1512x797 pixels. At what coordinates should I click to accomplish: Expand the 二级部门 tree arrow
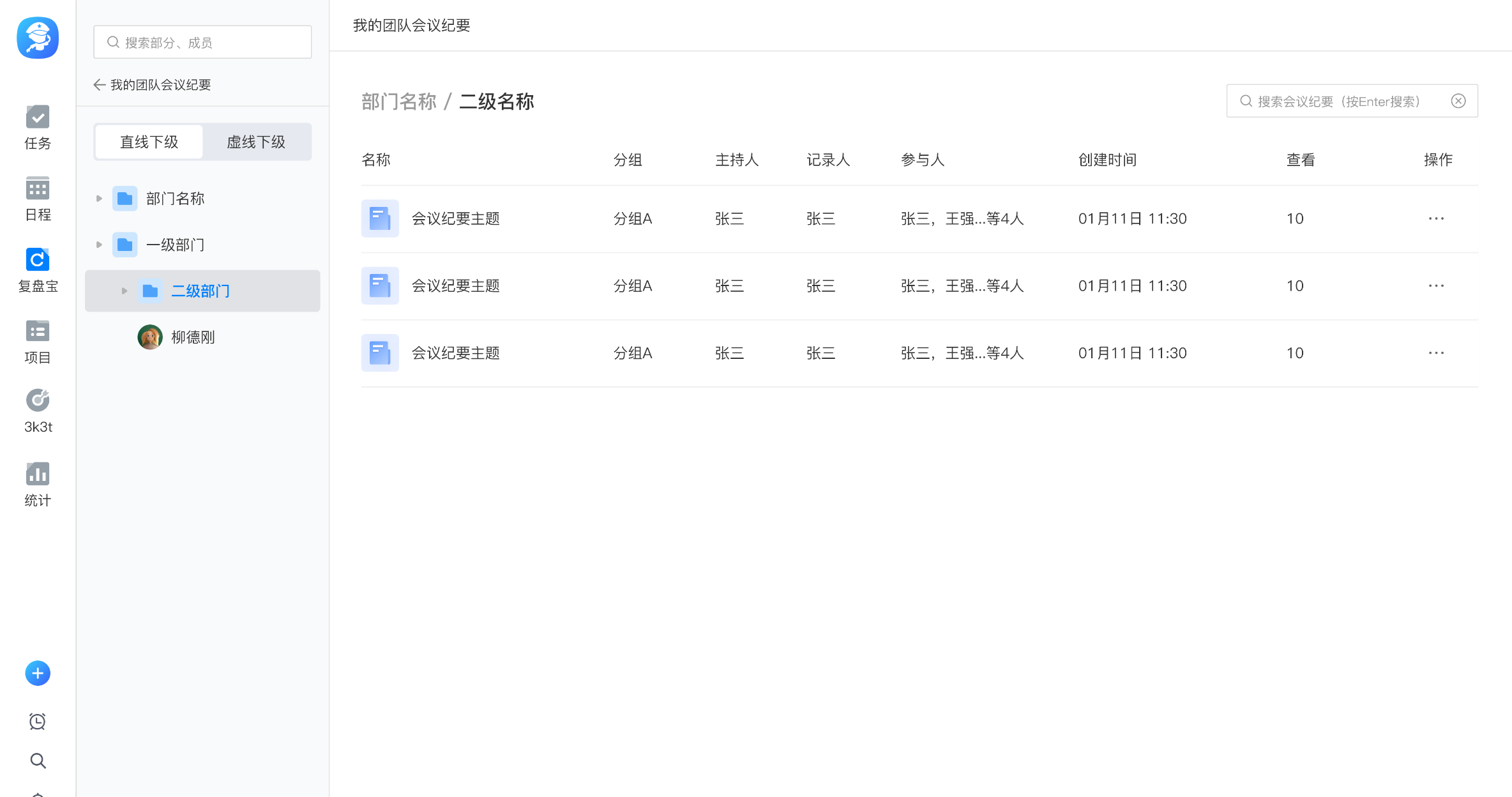(x=125, y=291)
